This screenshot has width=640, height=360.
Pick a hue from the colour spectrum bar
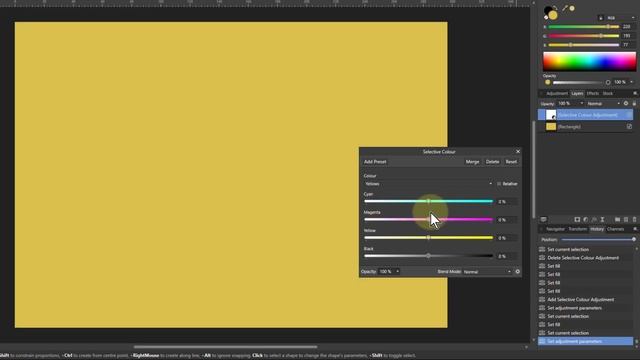[x=589, y=62]
